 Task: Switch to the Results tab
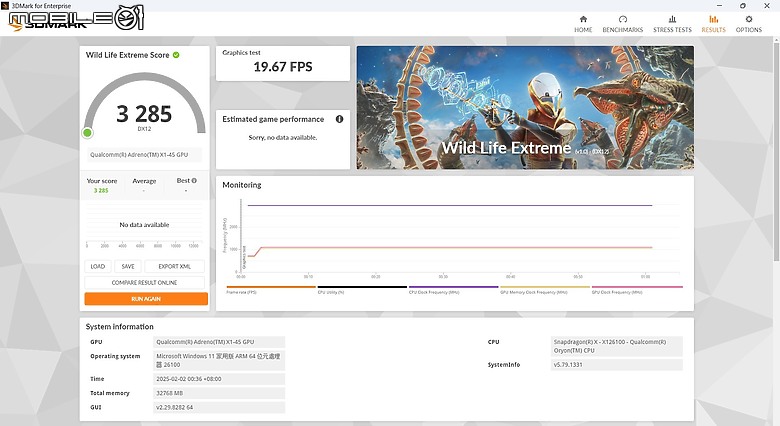point(713,24)
